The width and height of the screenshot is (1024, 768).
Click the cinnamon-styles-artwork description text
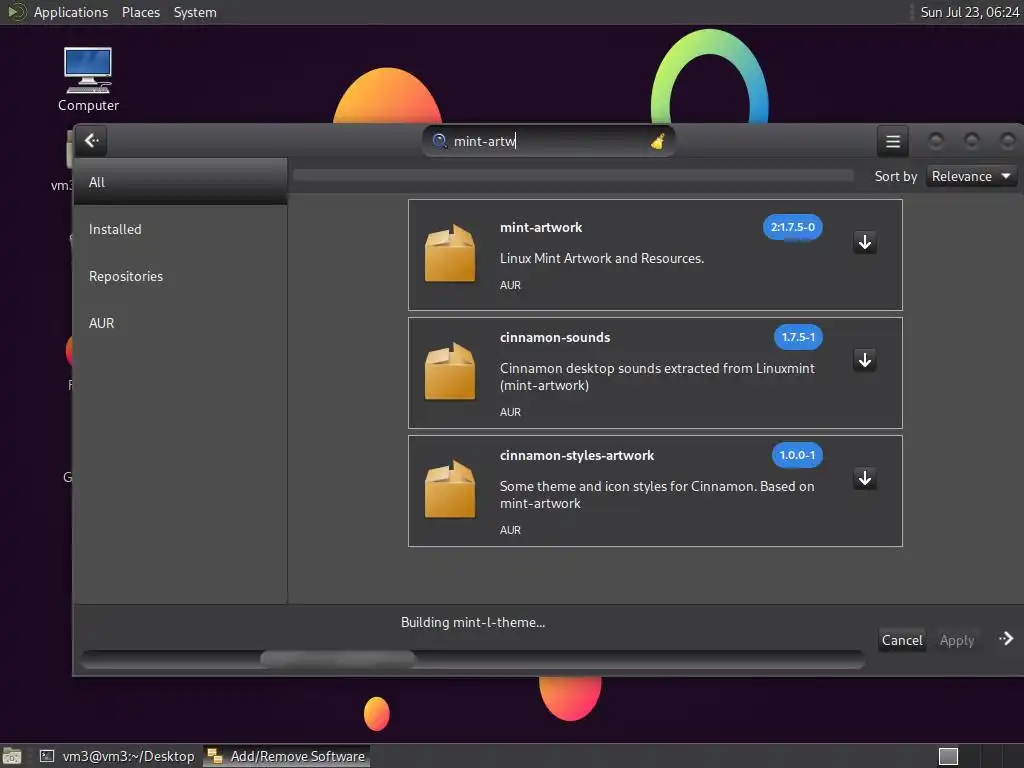pyautogui.click(x=657, y=494)
